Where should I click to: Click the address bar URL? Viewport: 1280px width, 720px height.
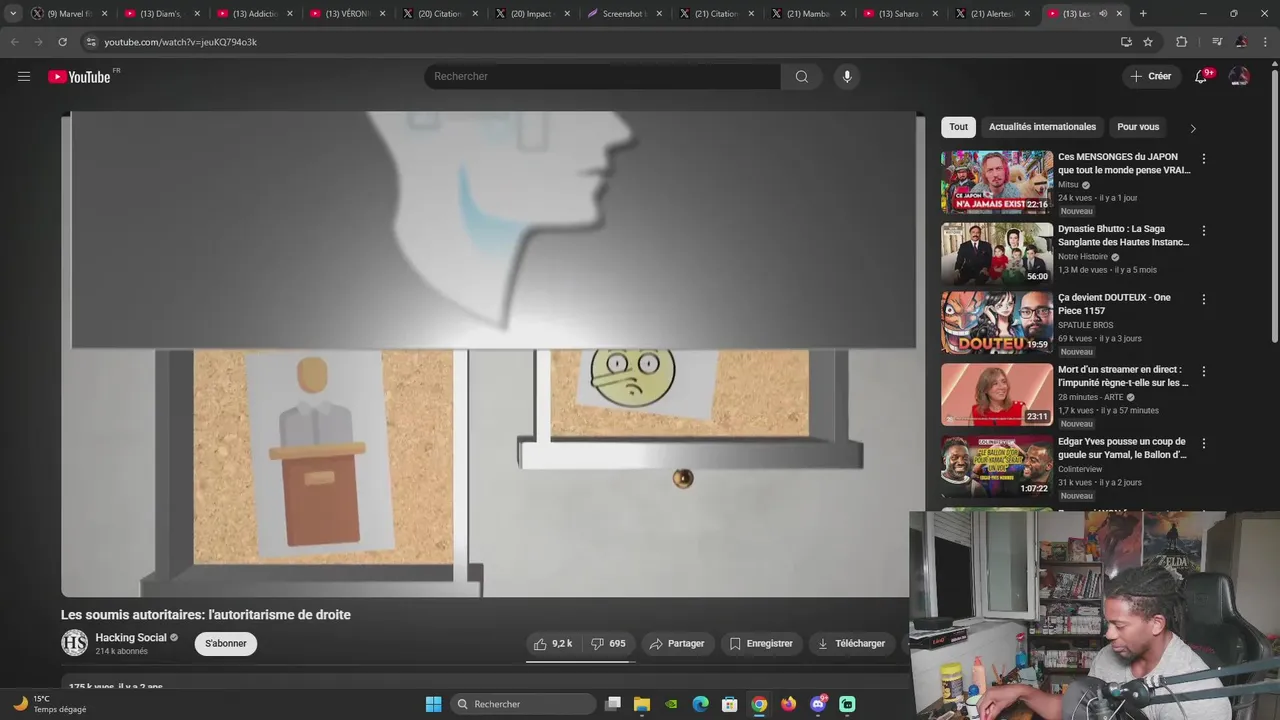tap(181, 42)
